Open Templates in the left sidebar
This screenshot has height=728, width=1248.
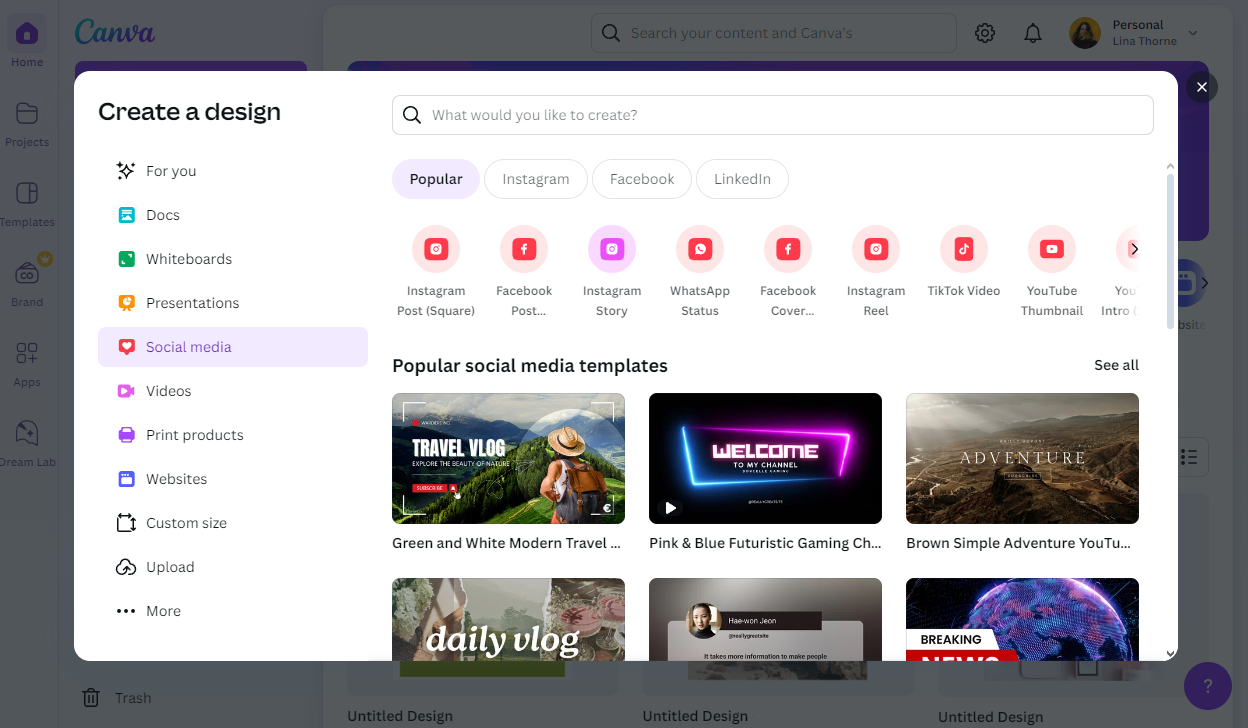27,194
